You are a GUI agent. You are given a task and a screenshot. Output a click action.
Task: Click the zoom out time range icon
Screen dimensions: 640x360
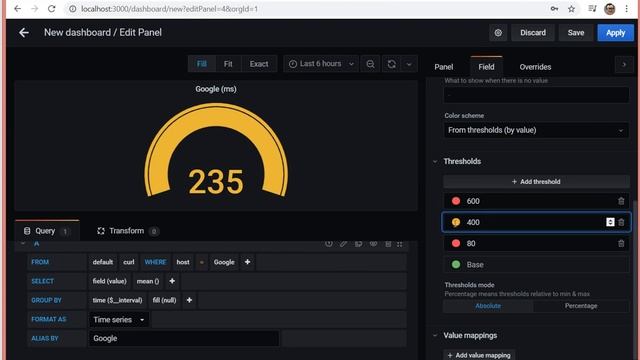(x=370, y=64)
